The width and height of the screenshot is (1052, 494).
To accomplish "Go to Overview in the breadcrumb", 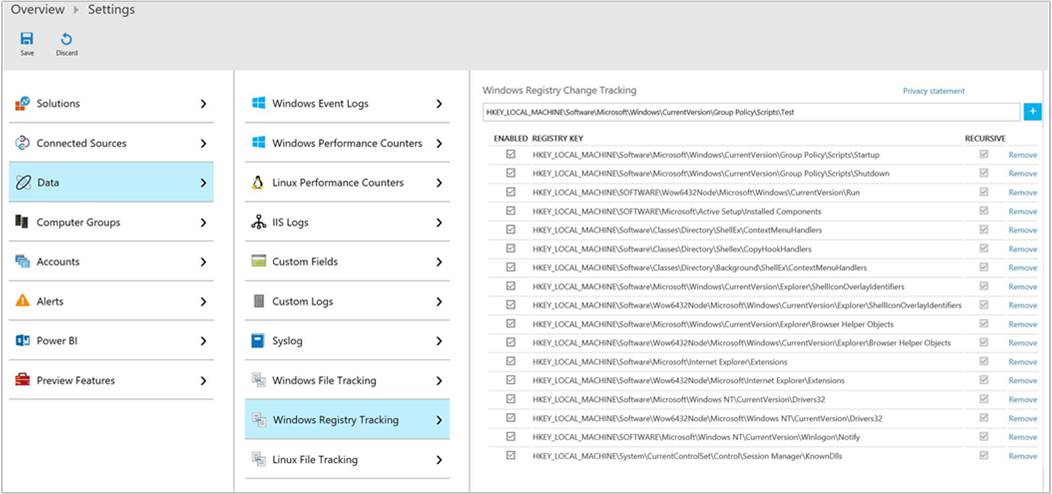I will 38,9.
